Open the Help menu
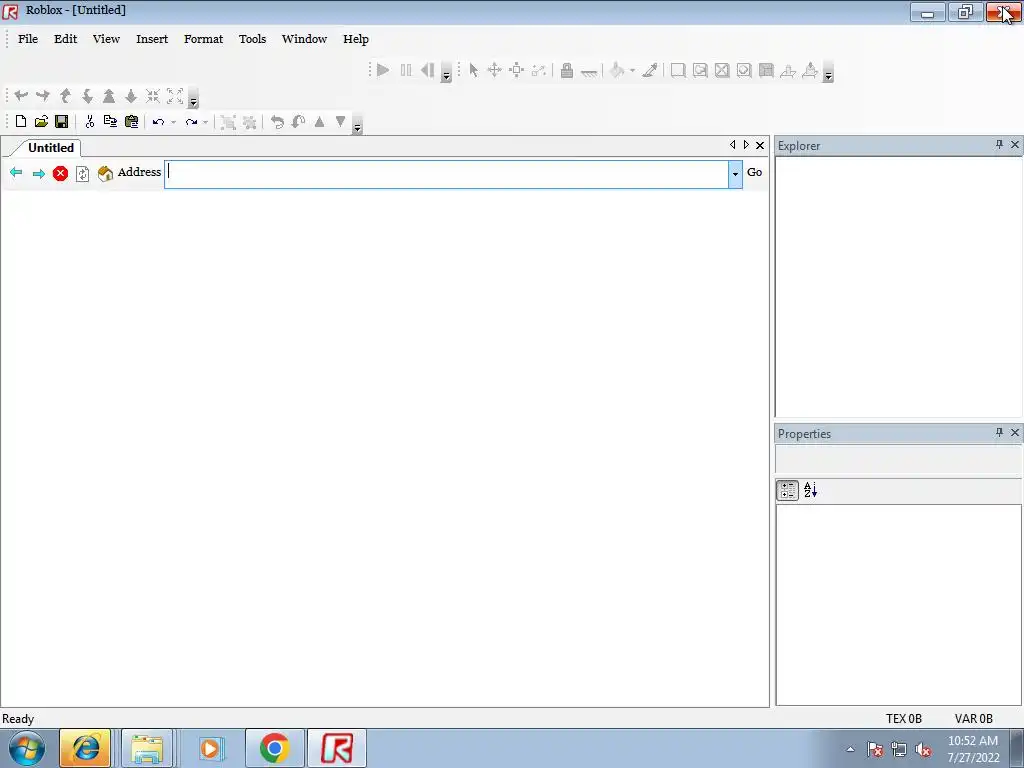 [356, 39]
